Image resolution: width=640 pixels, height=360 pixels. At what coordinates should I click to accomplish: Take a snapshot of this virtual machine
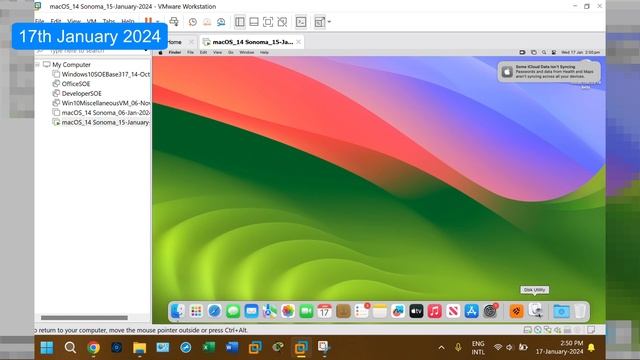pyautogui.click(x=193, y=22)
